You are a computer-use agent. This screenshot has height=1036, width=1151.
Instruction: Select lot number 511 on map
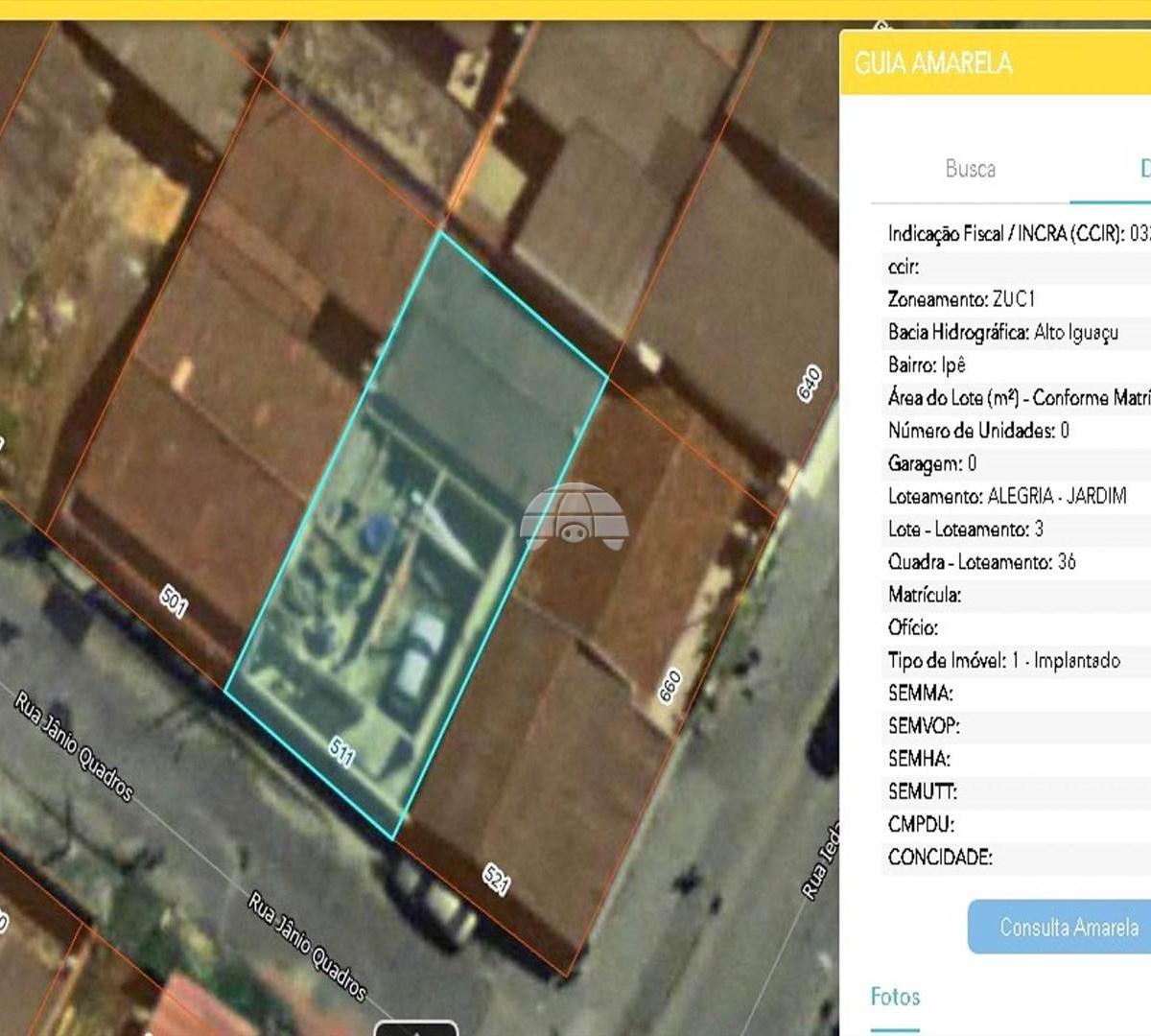point(341,750)
